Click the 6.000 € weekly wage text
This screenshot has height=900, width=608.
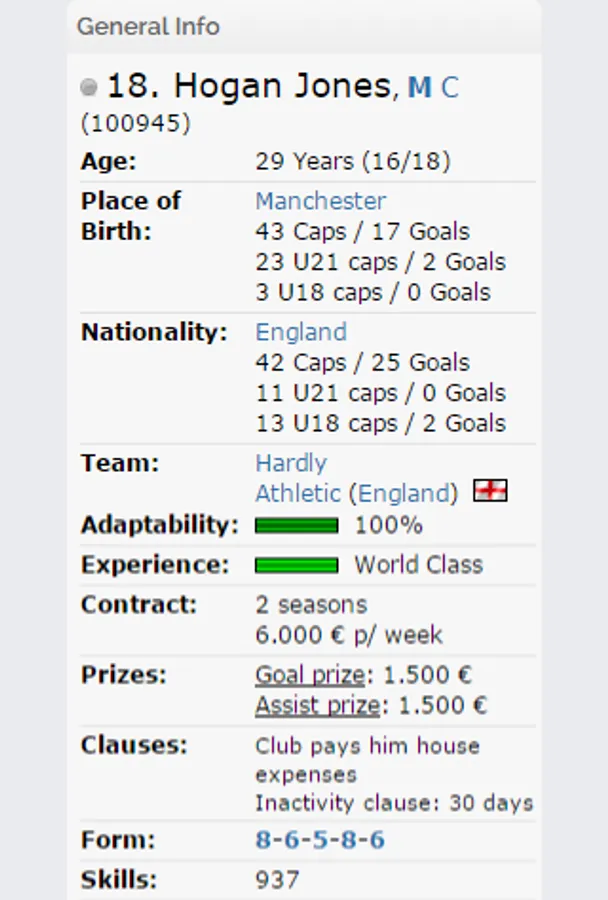(x=348, y=635)
